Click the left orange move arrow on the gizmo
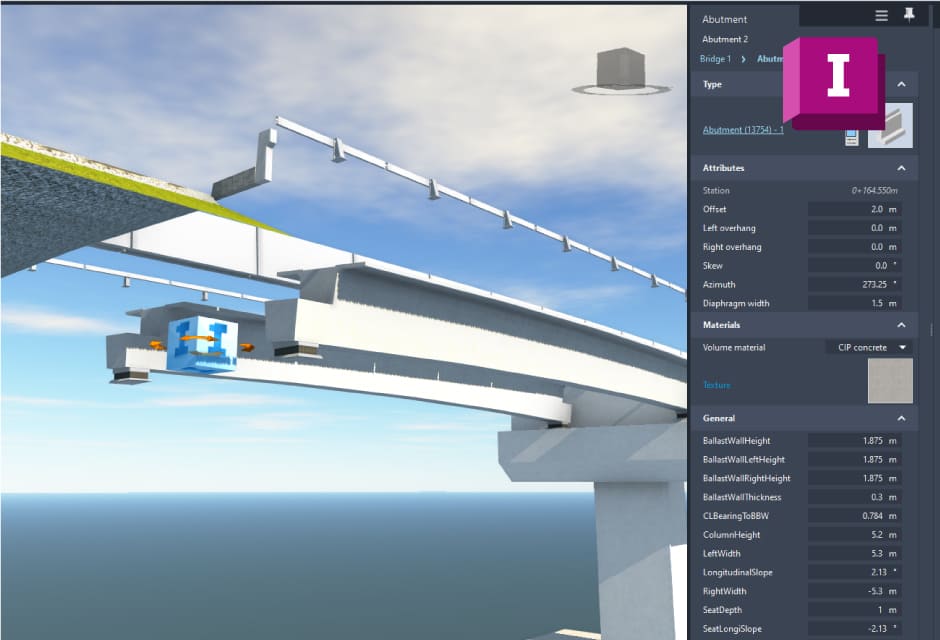Viewport: 940px width, 640px height. coord(156,345)
